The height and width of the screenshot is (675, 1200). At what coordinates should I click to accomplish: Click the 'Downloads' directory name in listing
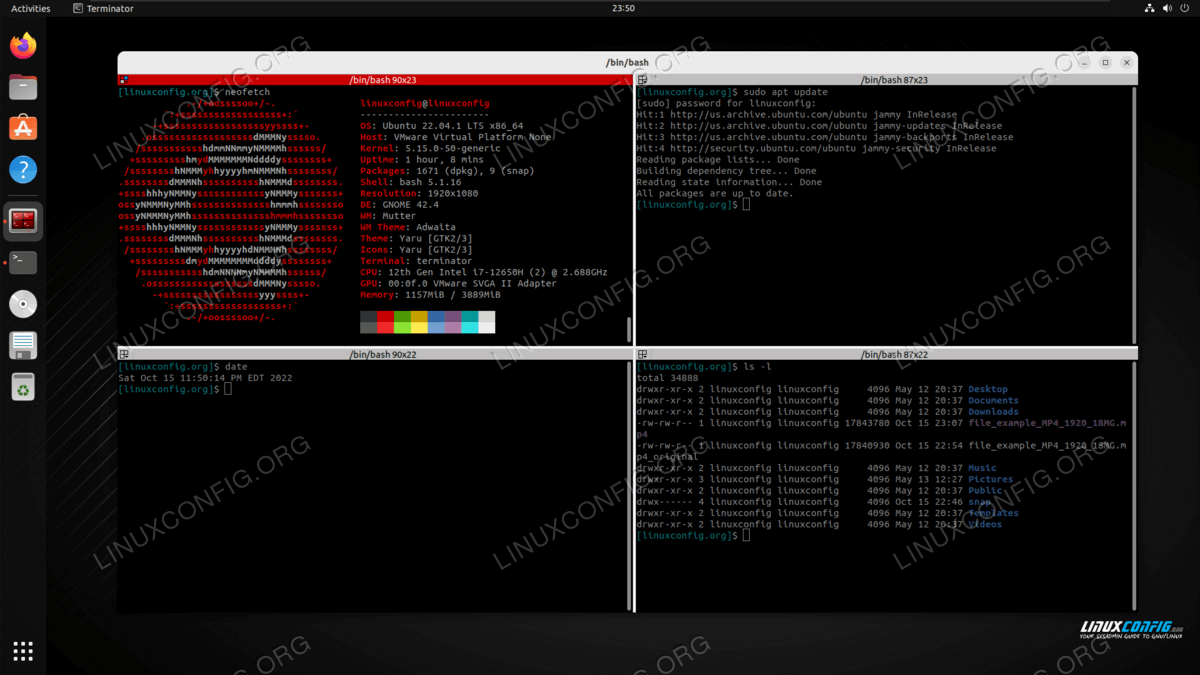[993, 412]
